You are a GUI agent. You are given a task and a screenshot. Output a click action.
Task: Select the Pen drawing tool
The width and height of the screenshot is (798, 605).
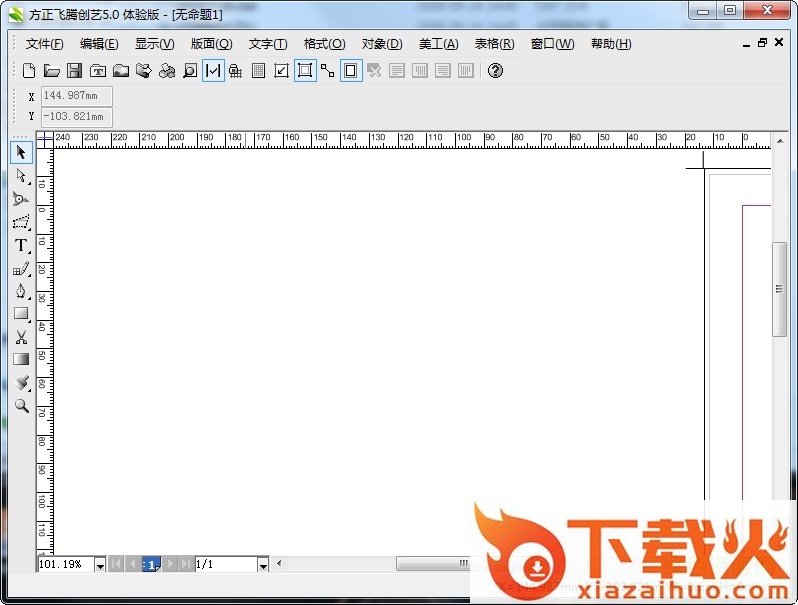coord(21,291)
